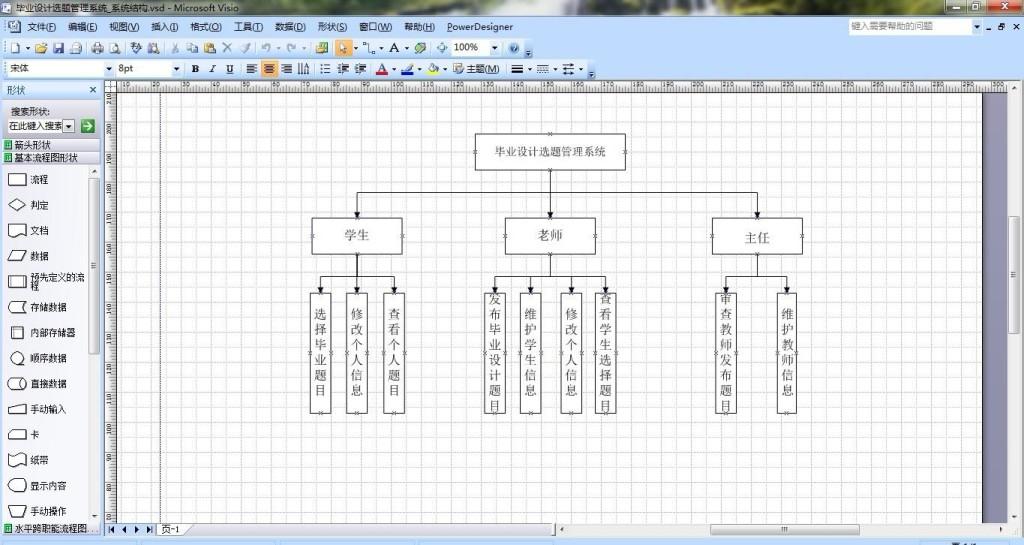1024x545 pixels.
Task: Click the bullets list icon
Action: coord(325,69)
